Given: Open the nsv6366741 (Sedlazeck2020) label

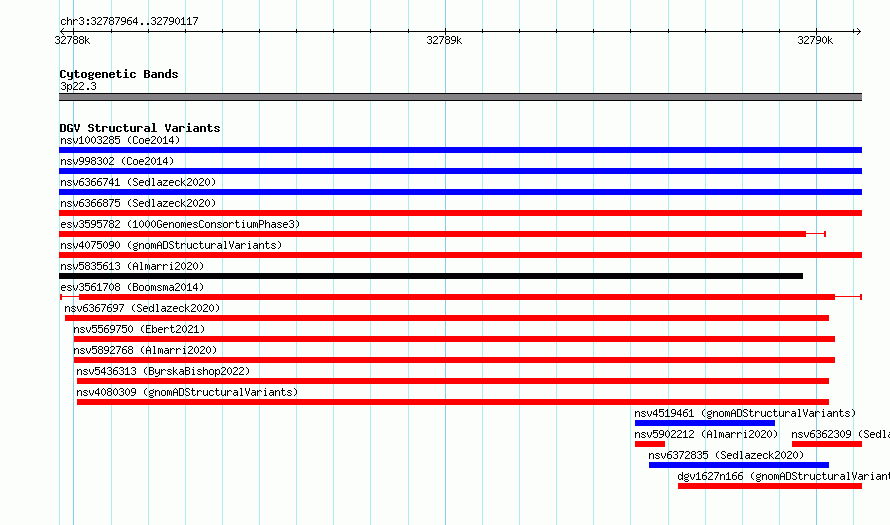Looking at the screenshot, I should click(x=138, y=182).
